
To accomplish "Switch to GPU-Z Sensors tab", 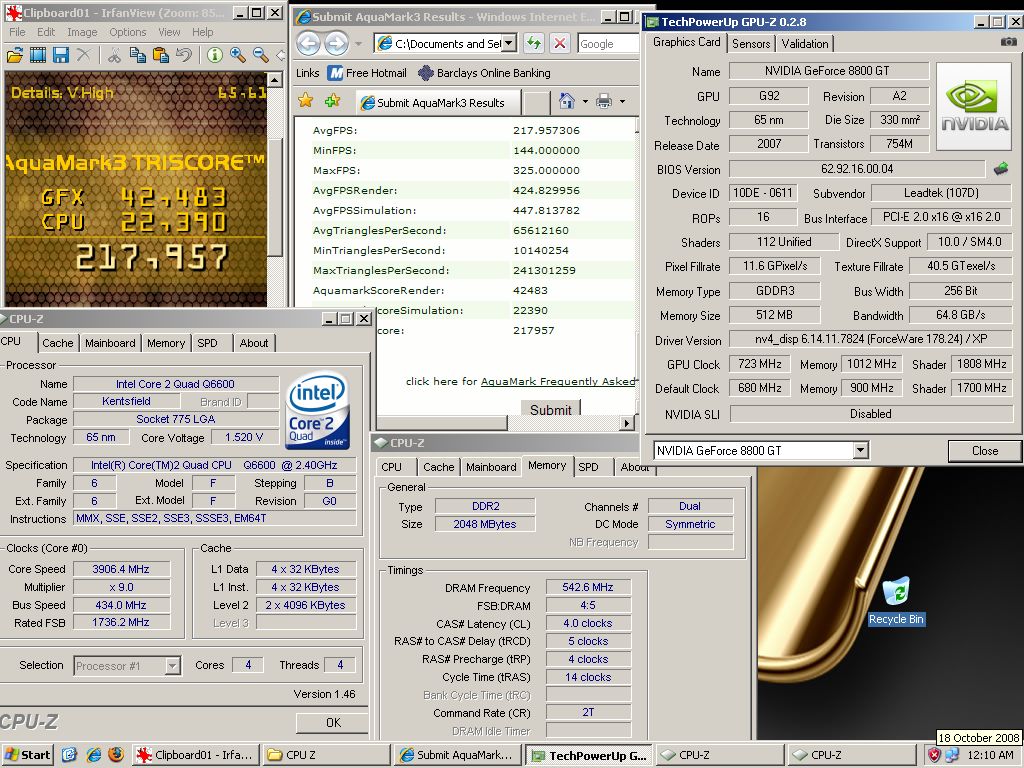I will coord(751,44).
